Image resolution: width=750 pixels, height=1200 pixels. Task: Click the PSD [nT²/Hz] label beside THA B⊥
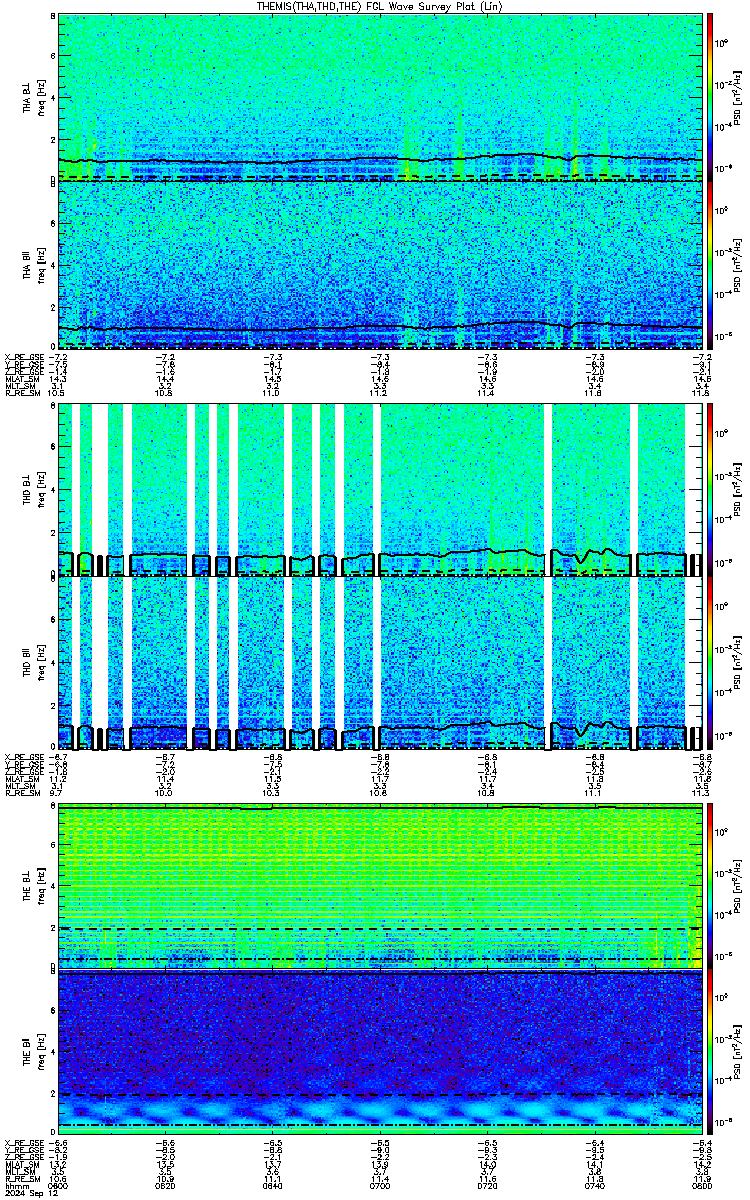point(738,97)
